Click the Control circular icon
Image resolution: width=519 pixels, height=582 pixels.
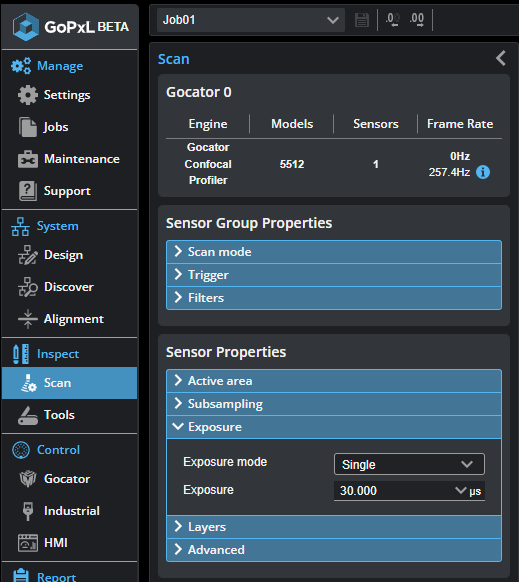[21, 450]
